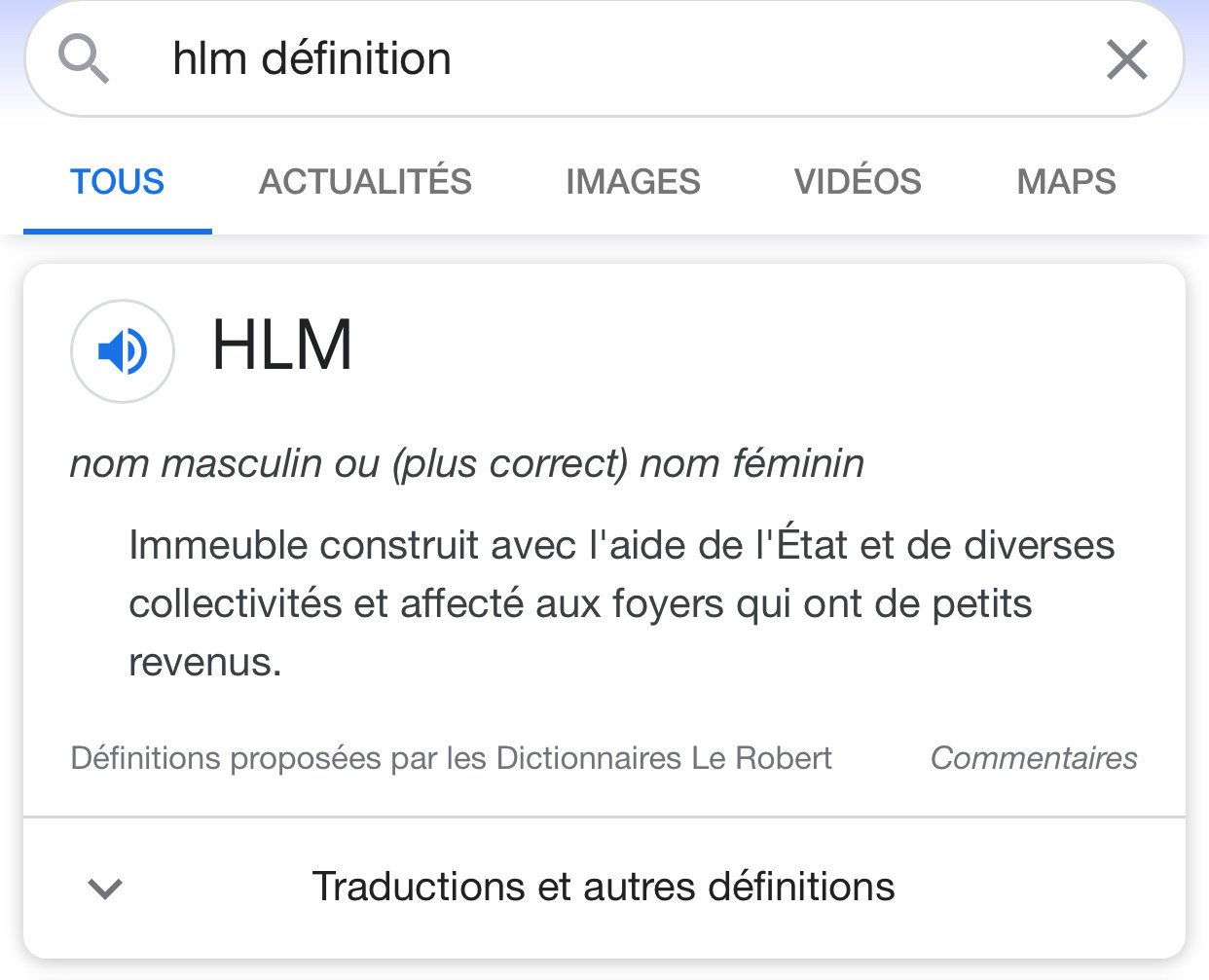1209x980 pixels.
Task: Expand the chevron arrow below definition
Action: point(105,888)
